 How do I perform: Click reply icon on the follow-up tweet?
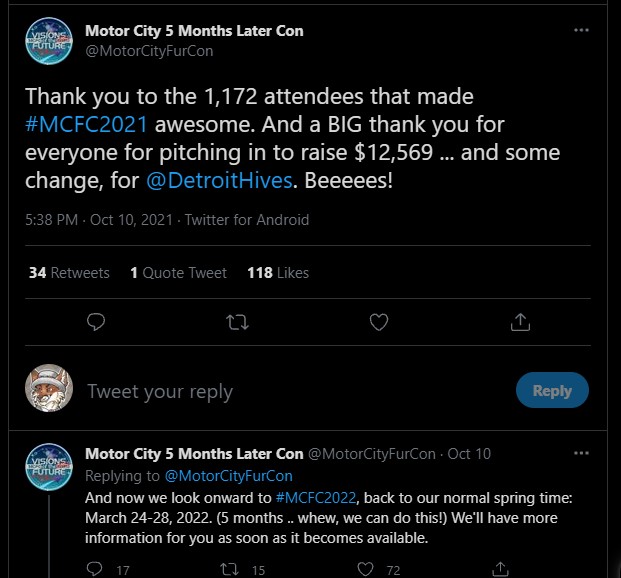coord(95,568)
